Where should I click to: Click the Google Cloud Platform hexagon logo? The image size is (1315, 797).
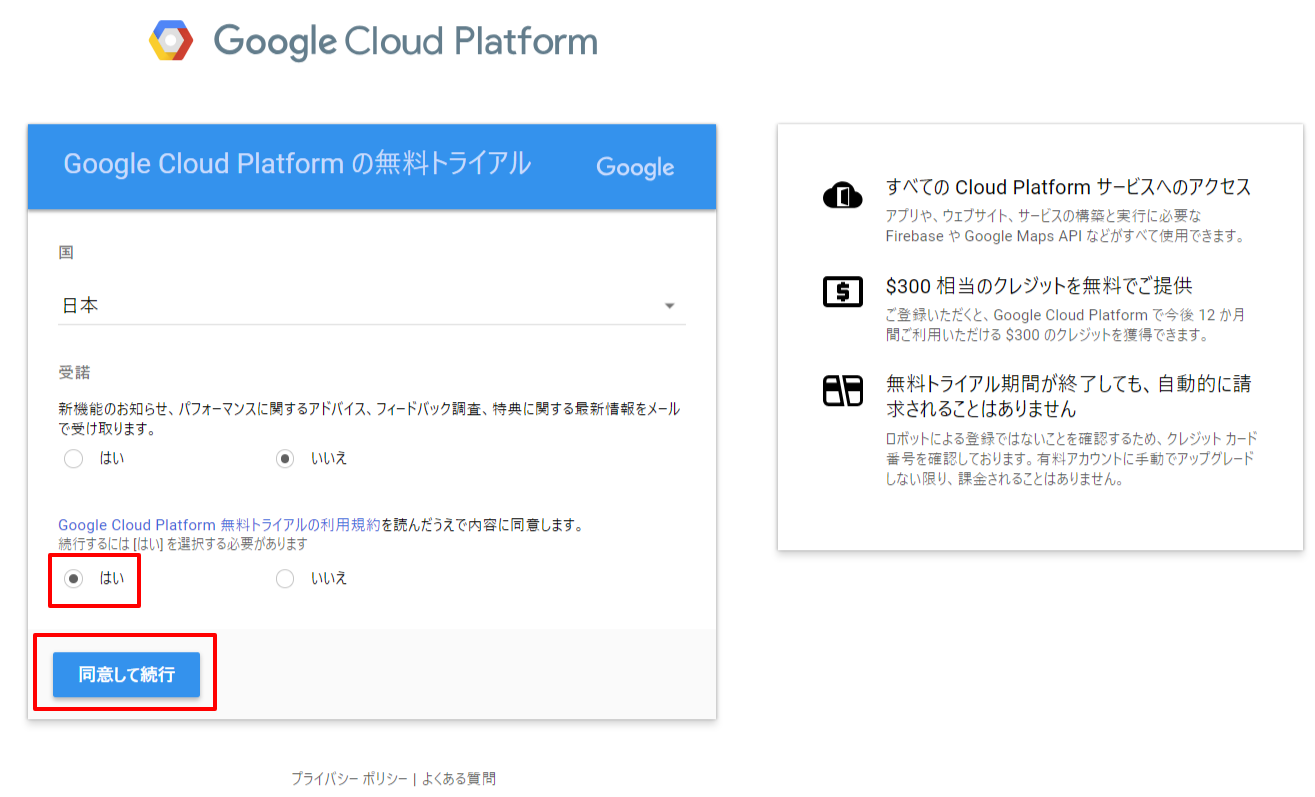pyautogui.click(x=171, y=41)
